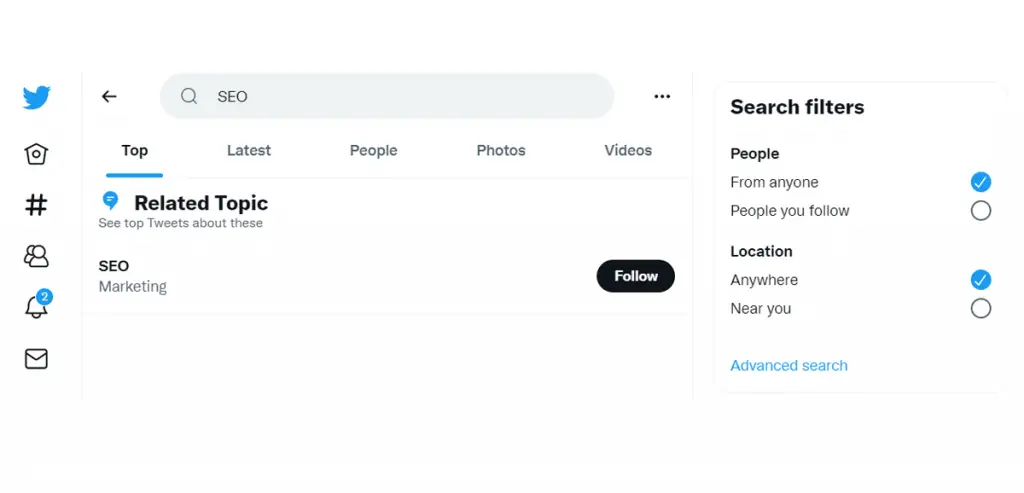Switch to the Latest tab

pos(249,150)
